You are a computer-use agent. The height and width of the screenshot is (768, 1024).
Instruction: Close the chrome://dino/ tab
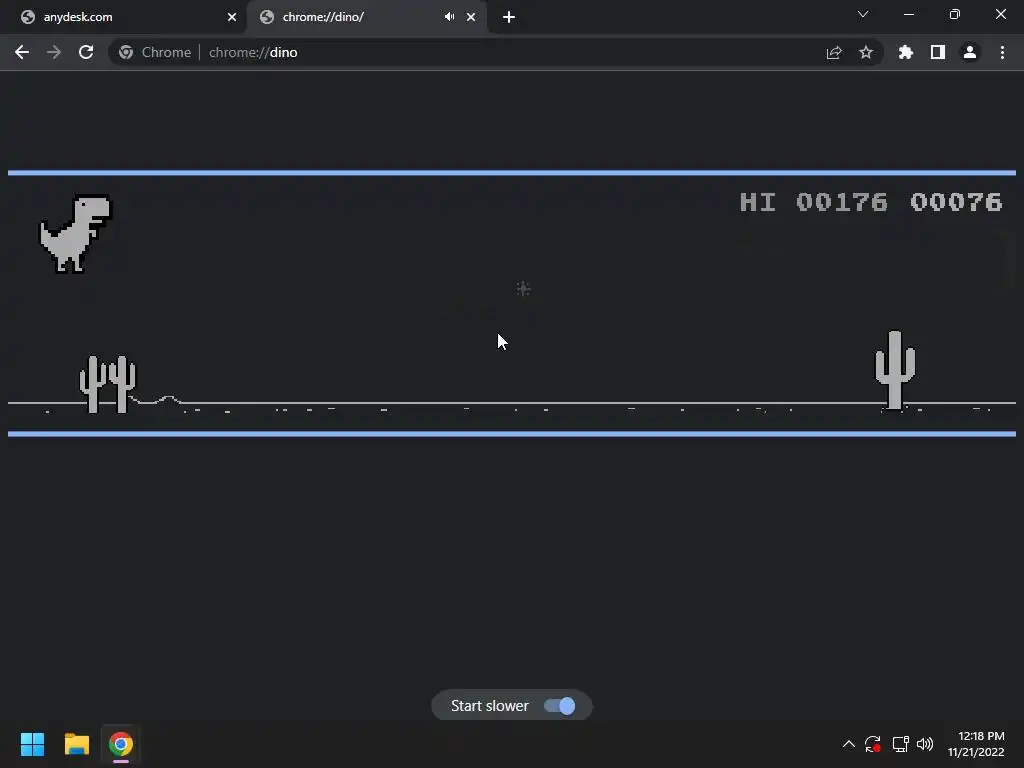tap(471, 17)
